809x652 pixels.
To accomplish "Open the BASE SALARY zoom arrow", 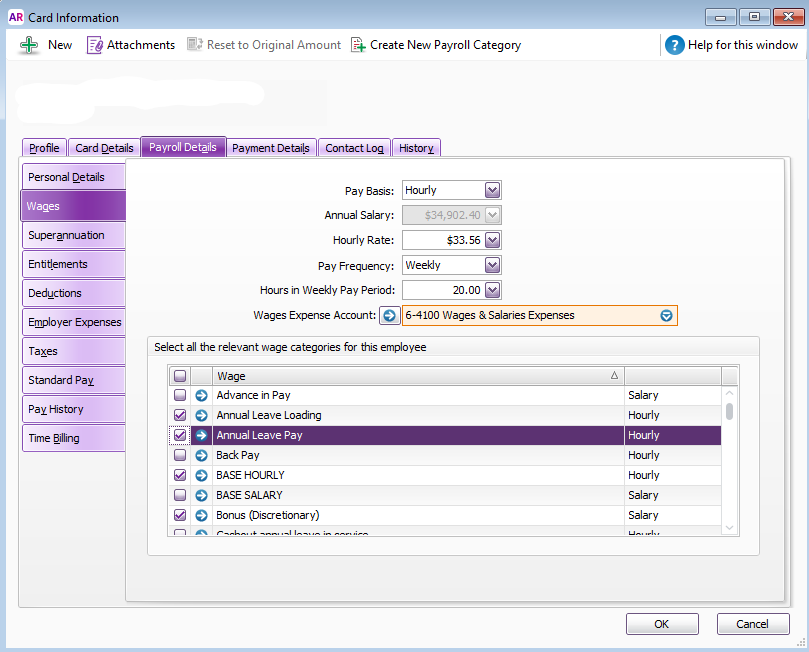I will (201, 496).
